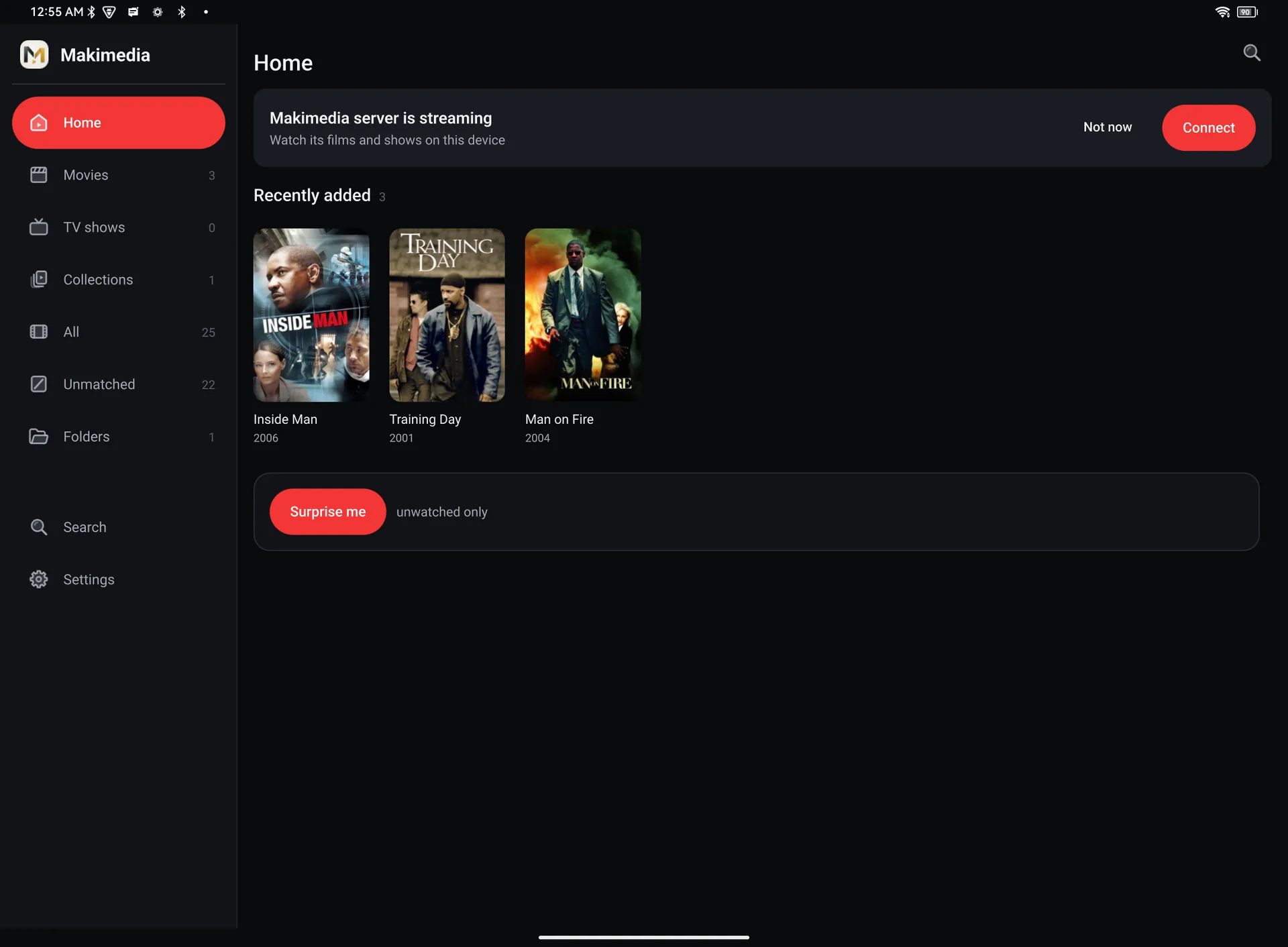The width and height of the screenshot is (1288, 947).
Task: Click the Home page heading
Action: 283,63
